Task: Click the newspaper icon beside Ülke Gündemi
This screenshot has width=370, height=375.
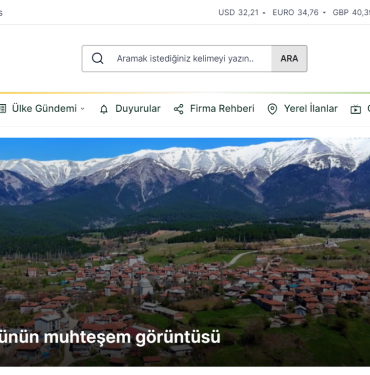Action: [x=3, y=109]
